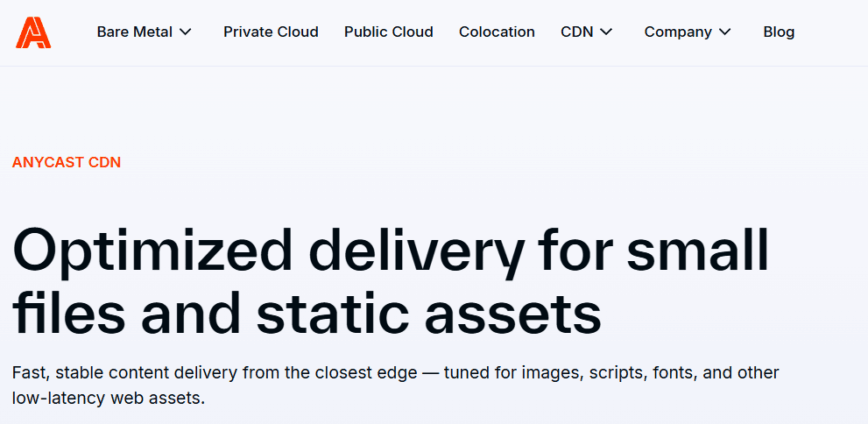Image resolution: width=868 pixels, height=424 pixels.
Task: Click 'small' at the headline's first line end
Action: 703,249
